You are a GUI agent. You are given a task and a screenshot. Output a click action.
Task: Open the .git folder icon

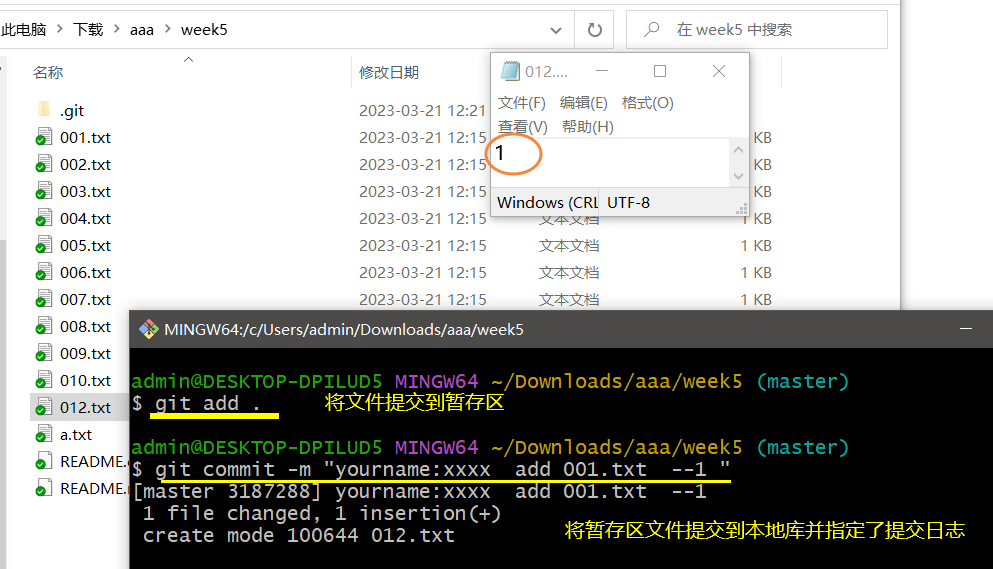(44, 110)
